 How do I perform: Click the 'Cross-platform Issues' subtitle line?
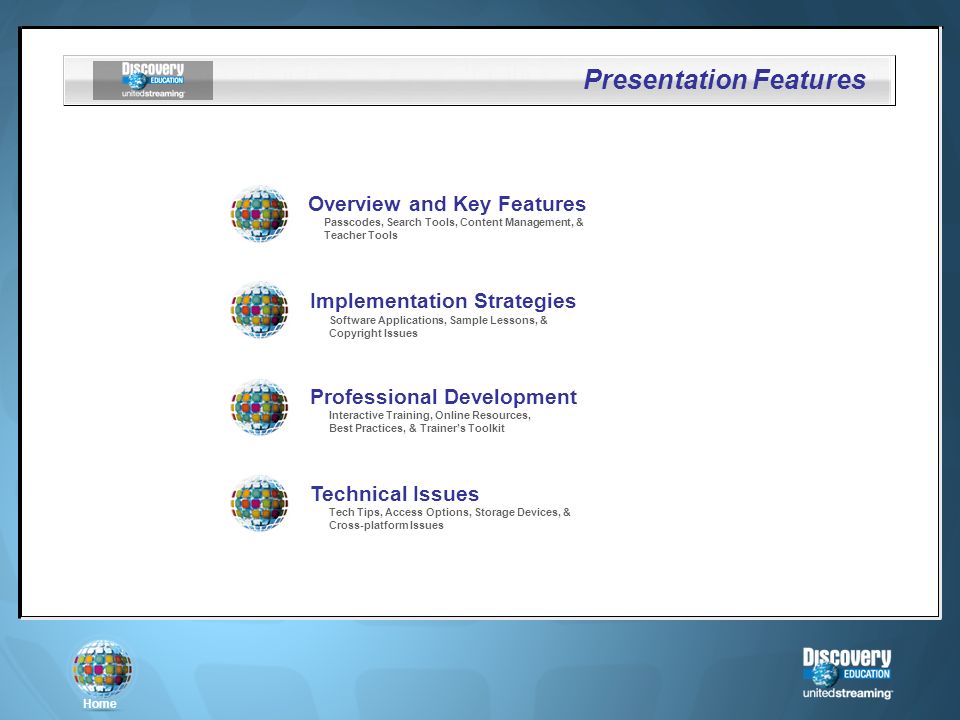(x=386, y=525)
